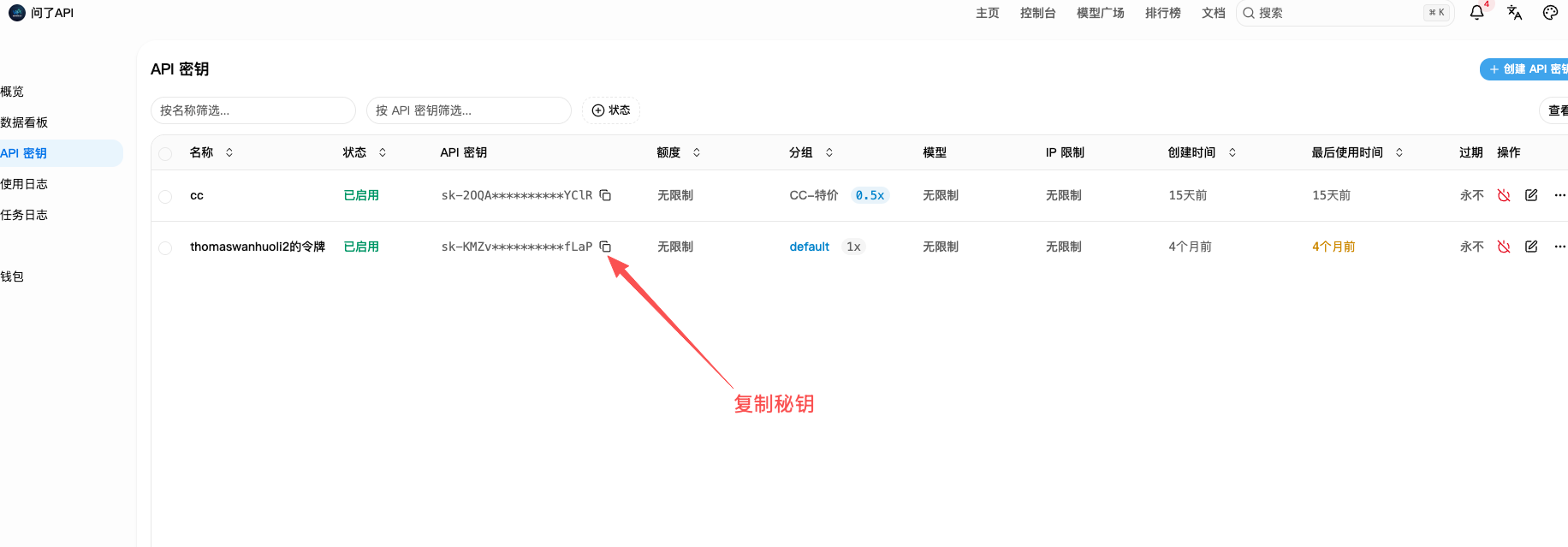Image resolution: width=1568 pixels, height=547 pixels.
Task: Sort by the 最后使用时间 column
Action: click(1357, 152)
